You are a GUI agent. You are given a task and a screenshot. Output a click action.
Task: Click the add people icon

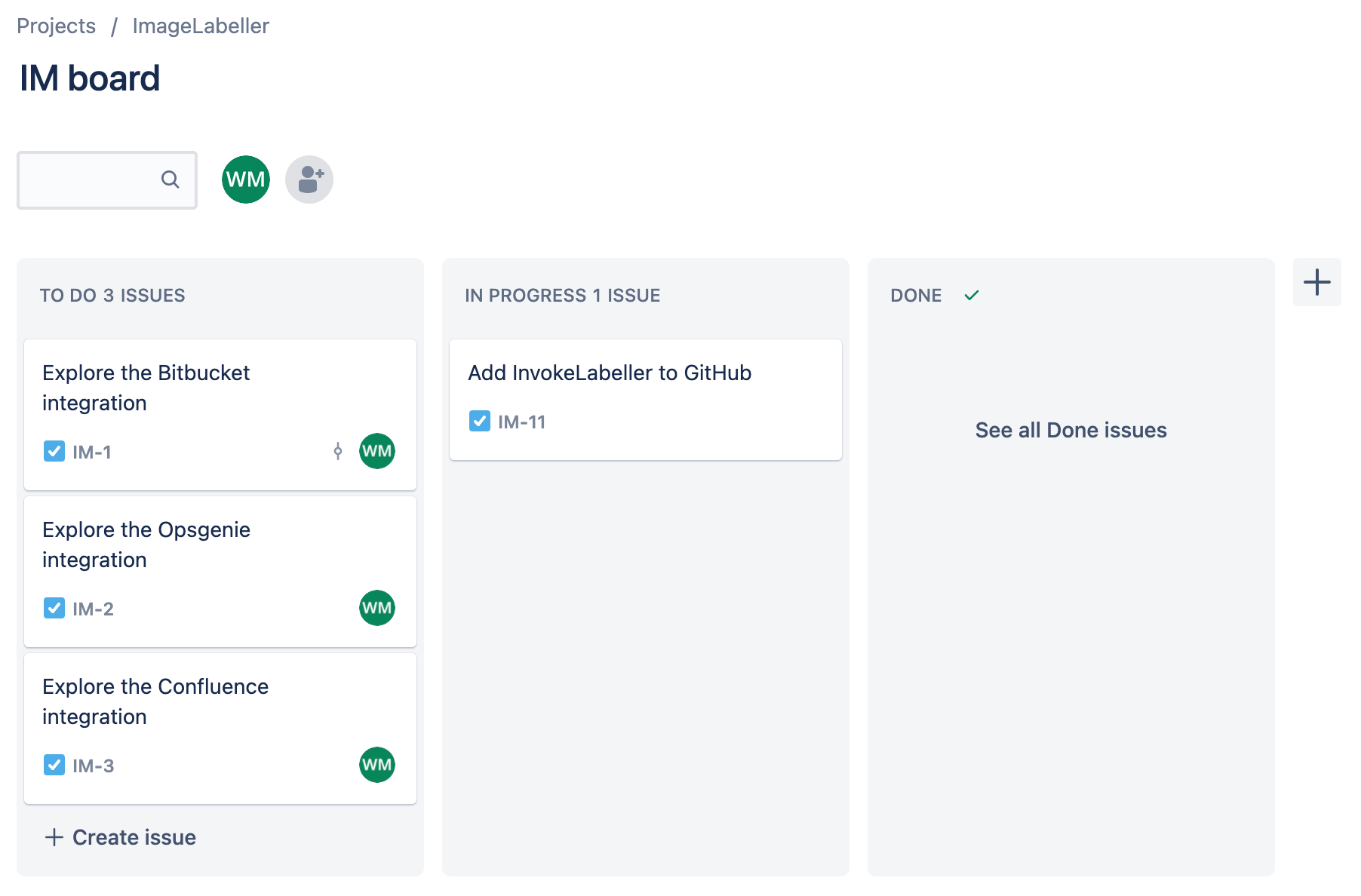click(x=309, y=180)
